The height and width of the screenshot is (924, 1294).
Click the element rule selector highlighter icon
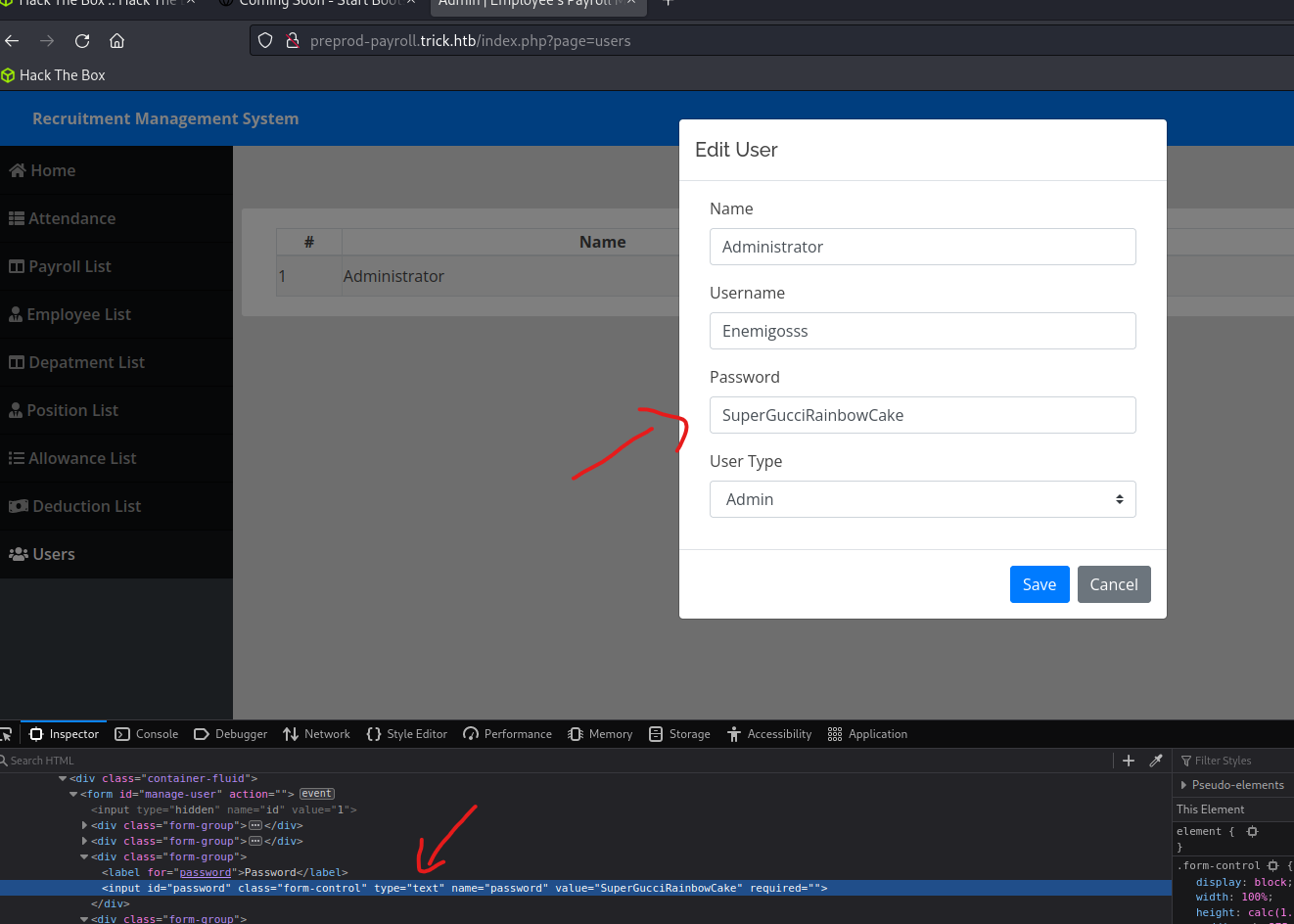(x=1252, y=831)
